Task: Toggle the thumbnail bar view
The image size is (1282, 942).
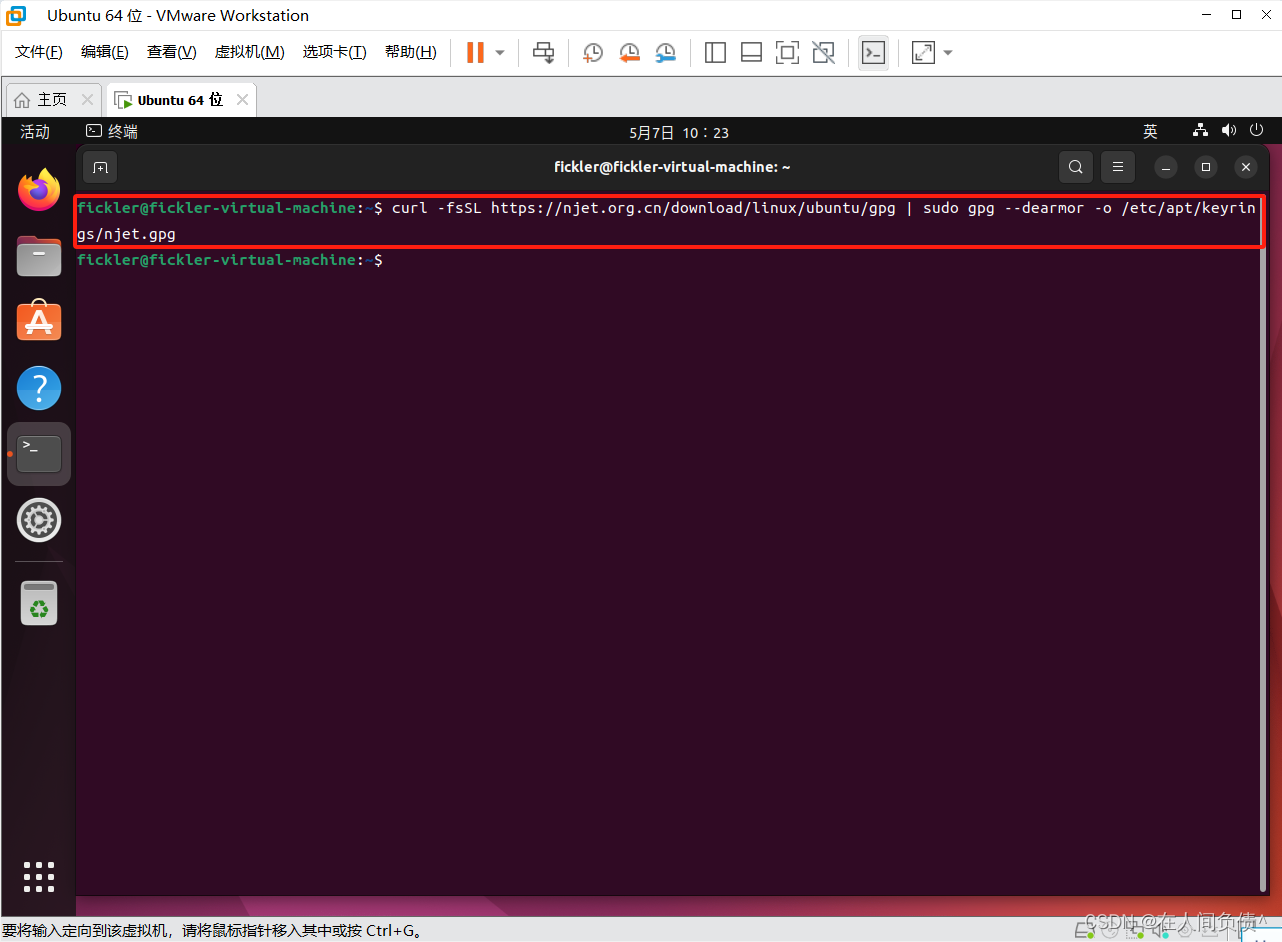Action: [x=751, y=53]
